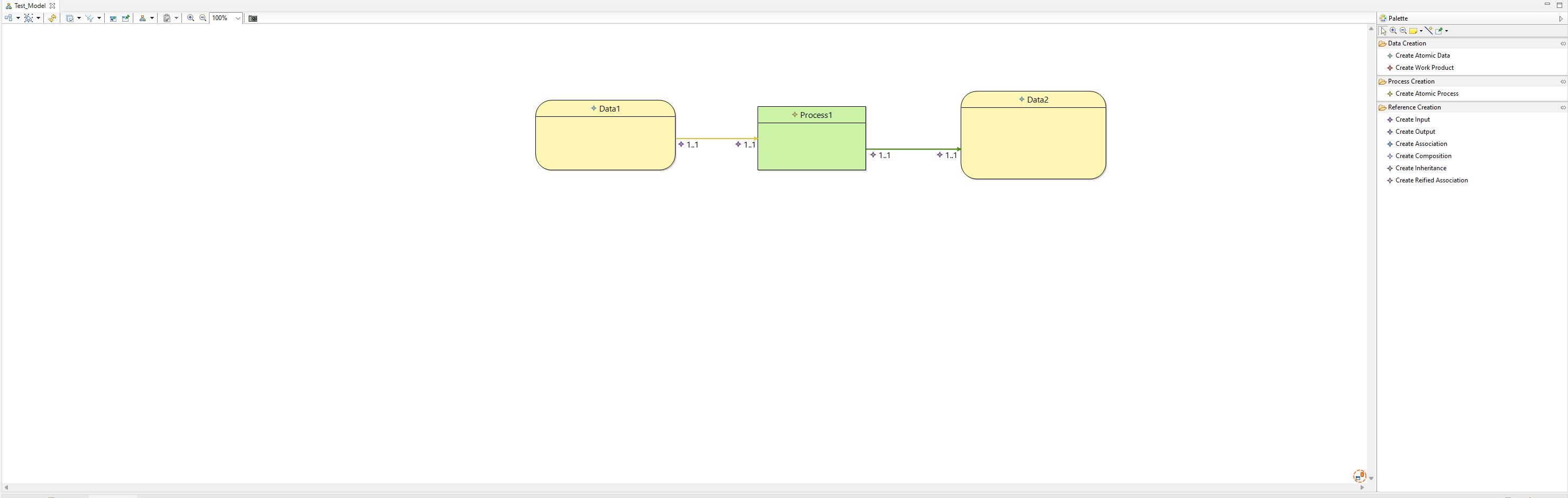
Task: Select the Data1 node on the diagram
Action: pyautogui.click(x=605, y=135)
